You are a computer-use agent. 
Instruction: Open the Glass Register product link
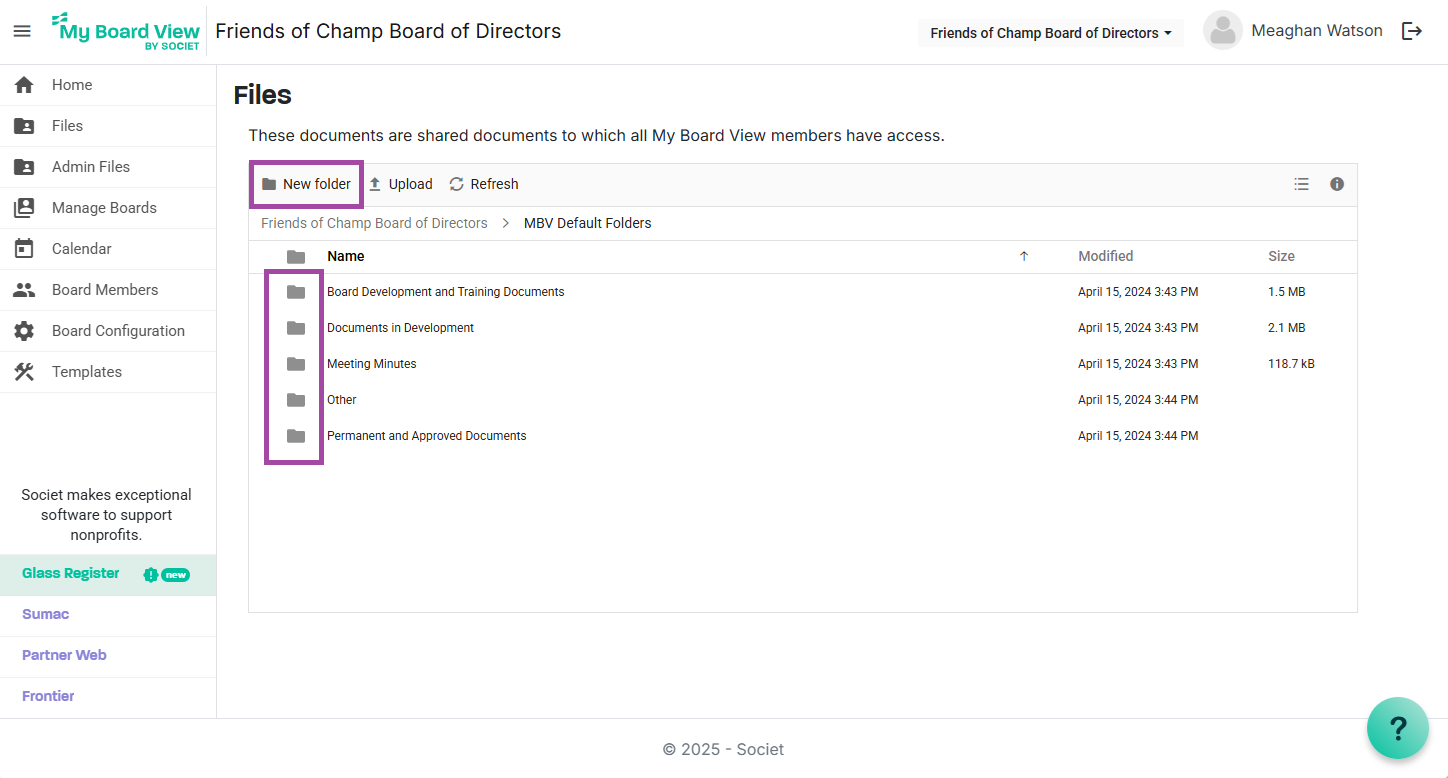click(x=71, y=574)
